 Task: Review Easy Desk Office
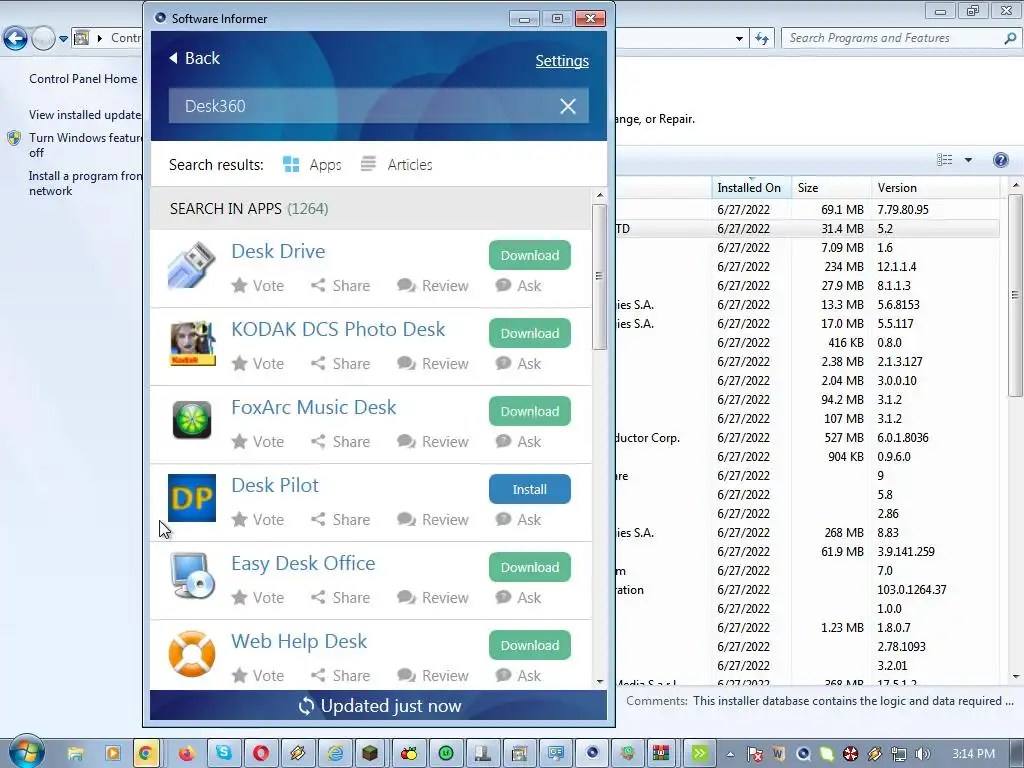tap(433, 598)
